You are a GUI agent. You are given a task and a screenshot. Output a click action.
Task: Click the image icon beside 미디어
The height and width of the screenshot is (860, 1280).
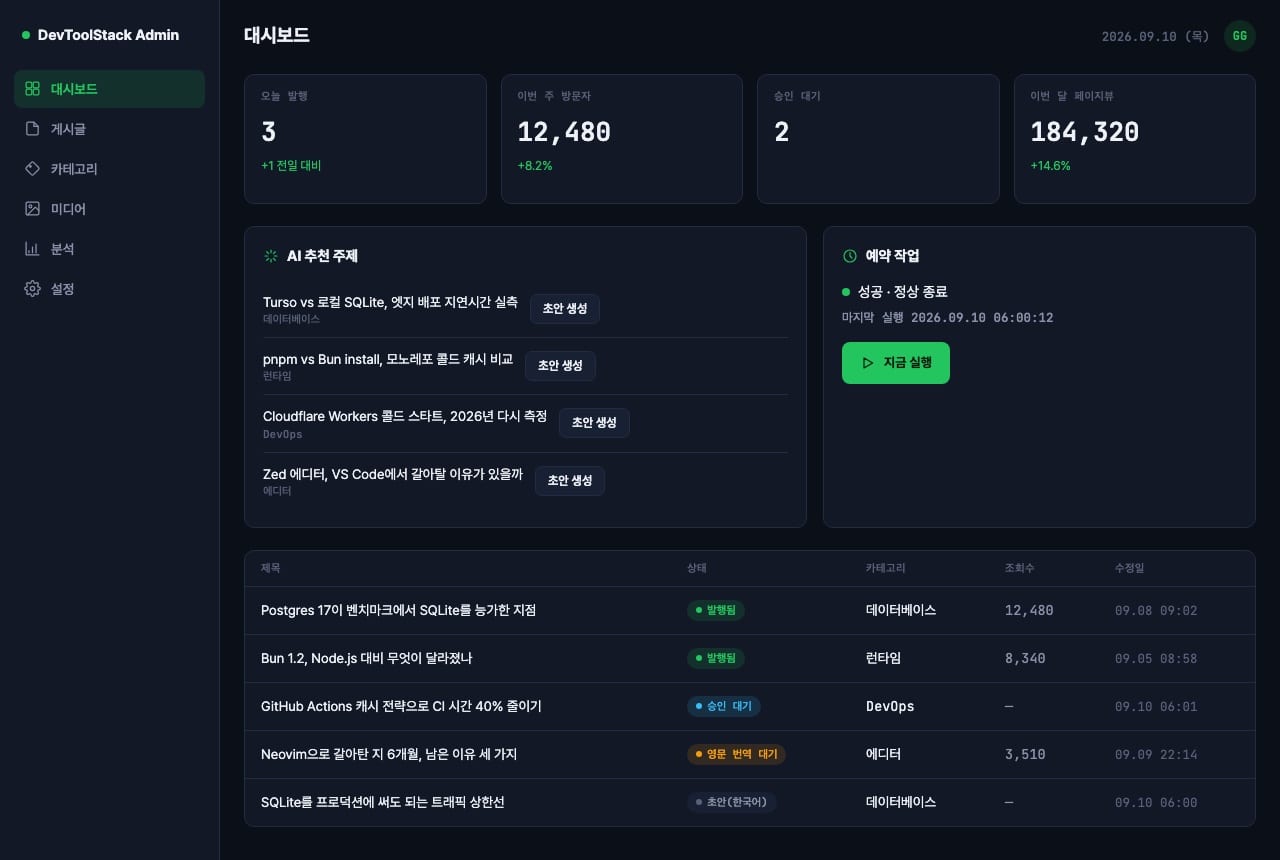33,209
